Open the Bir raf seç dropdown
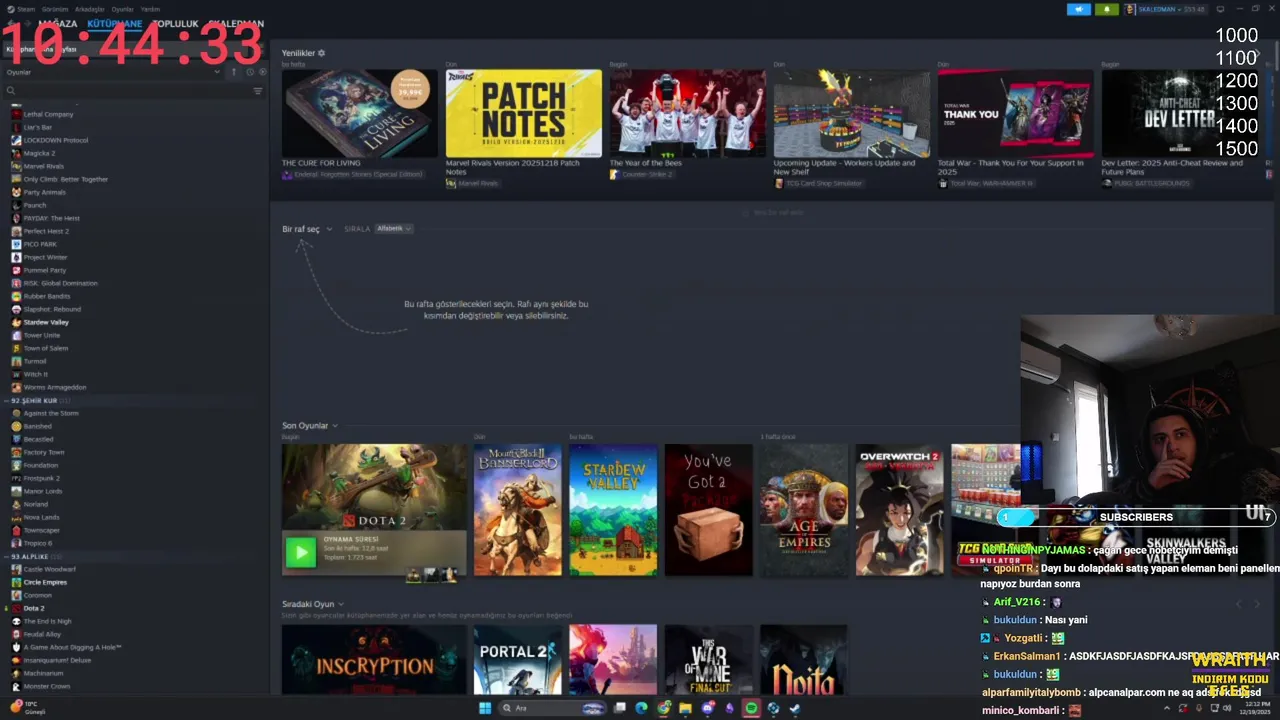This screenshot has height=720, width=1280. tap(307, 229)
